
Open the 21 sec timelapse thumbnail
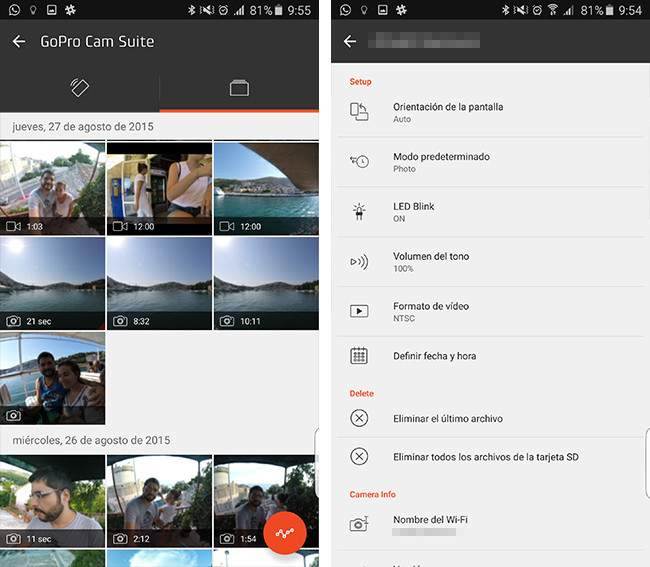(52, 284)
